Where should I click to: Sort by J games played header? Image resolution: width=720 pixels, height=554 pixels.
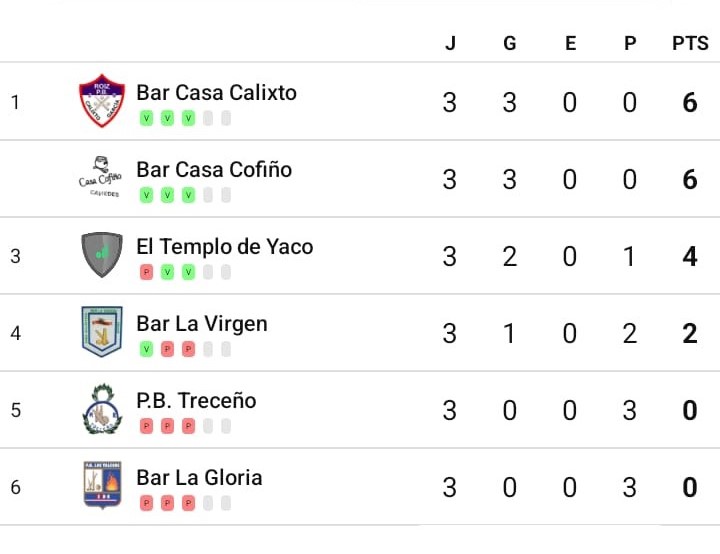(450, 43)
